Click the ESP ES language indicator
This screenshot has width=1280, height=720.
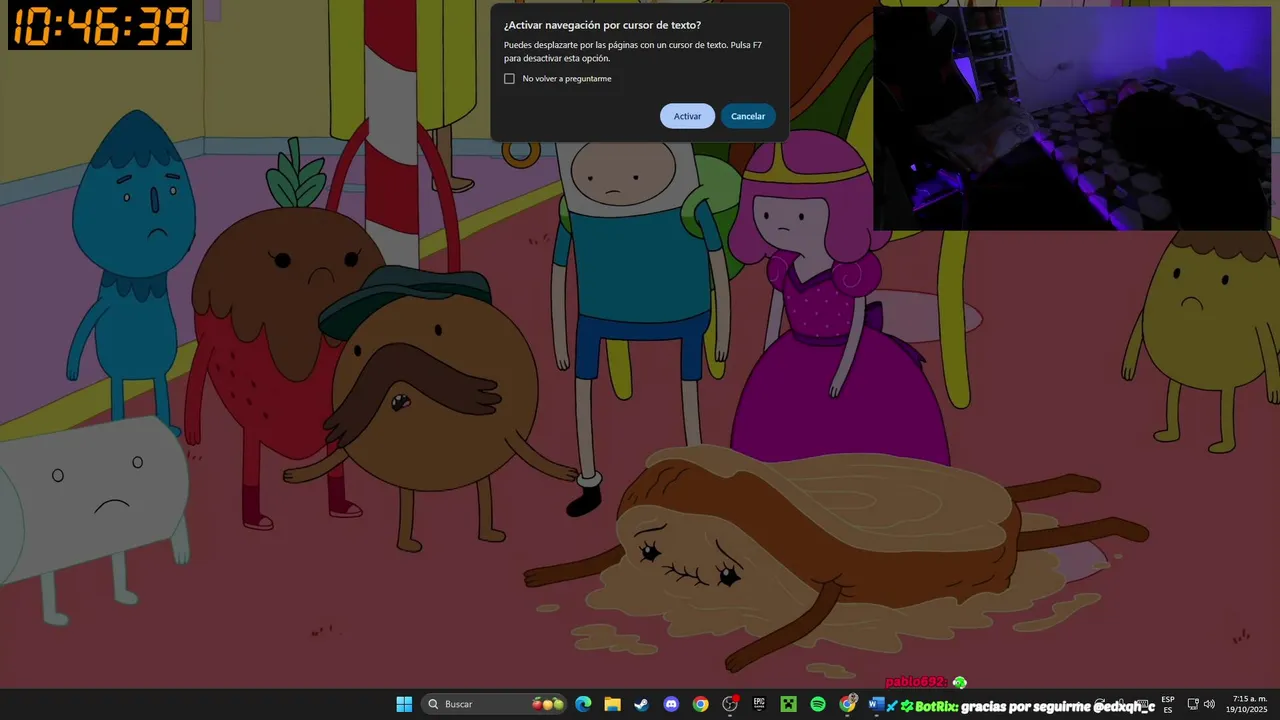coord(1168,704)
